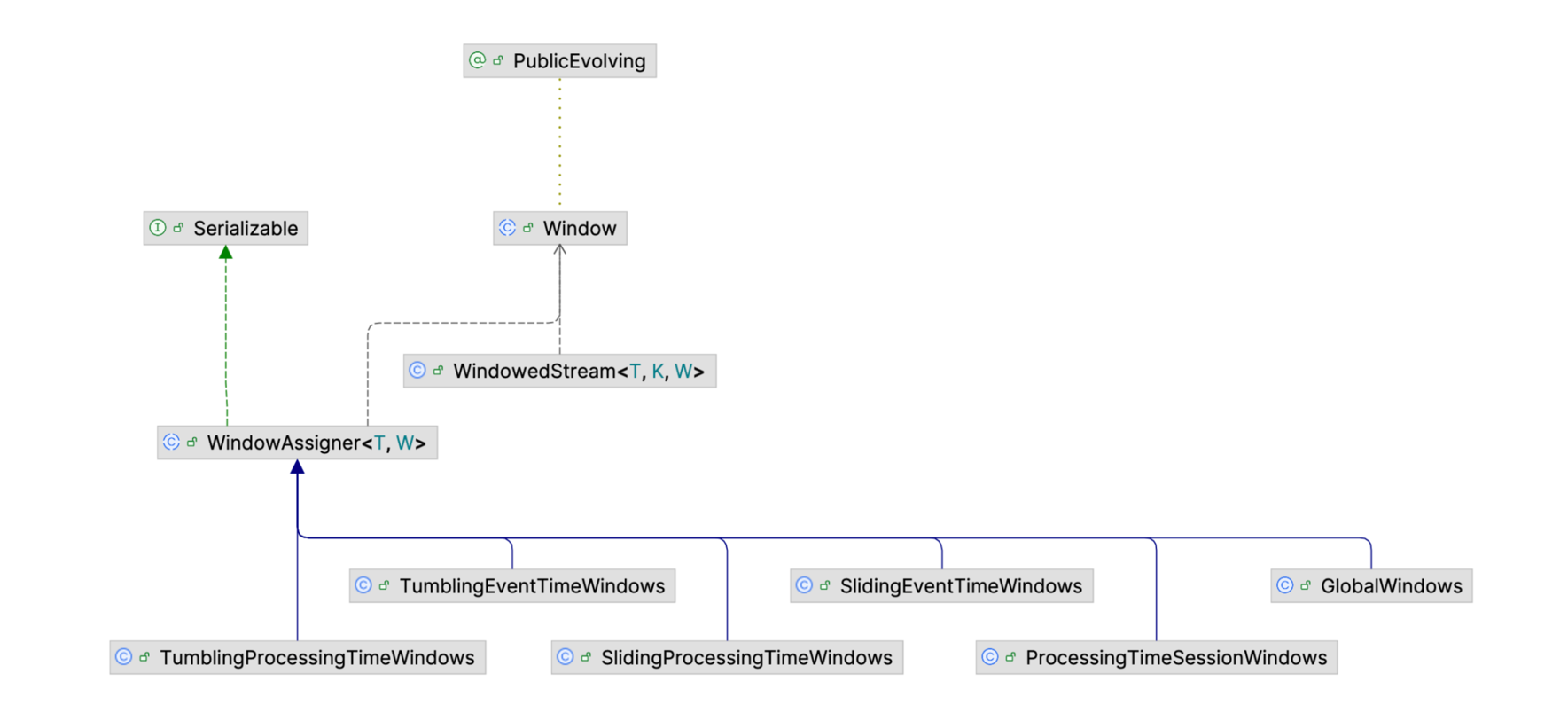Viewport: 1568px width, 713px height.
Task: Click the visibility icon beside TumblingEventTimeWindows
Action: click(384, 585)
